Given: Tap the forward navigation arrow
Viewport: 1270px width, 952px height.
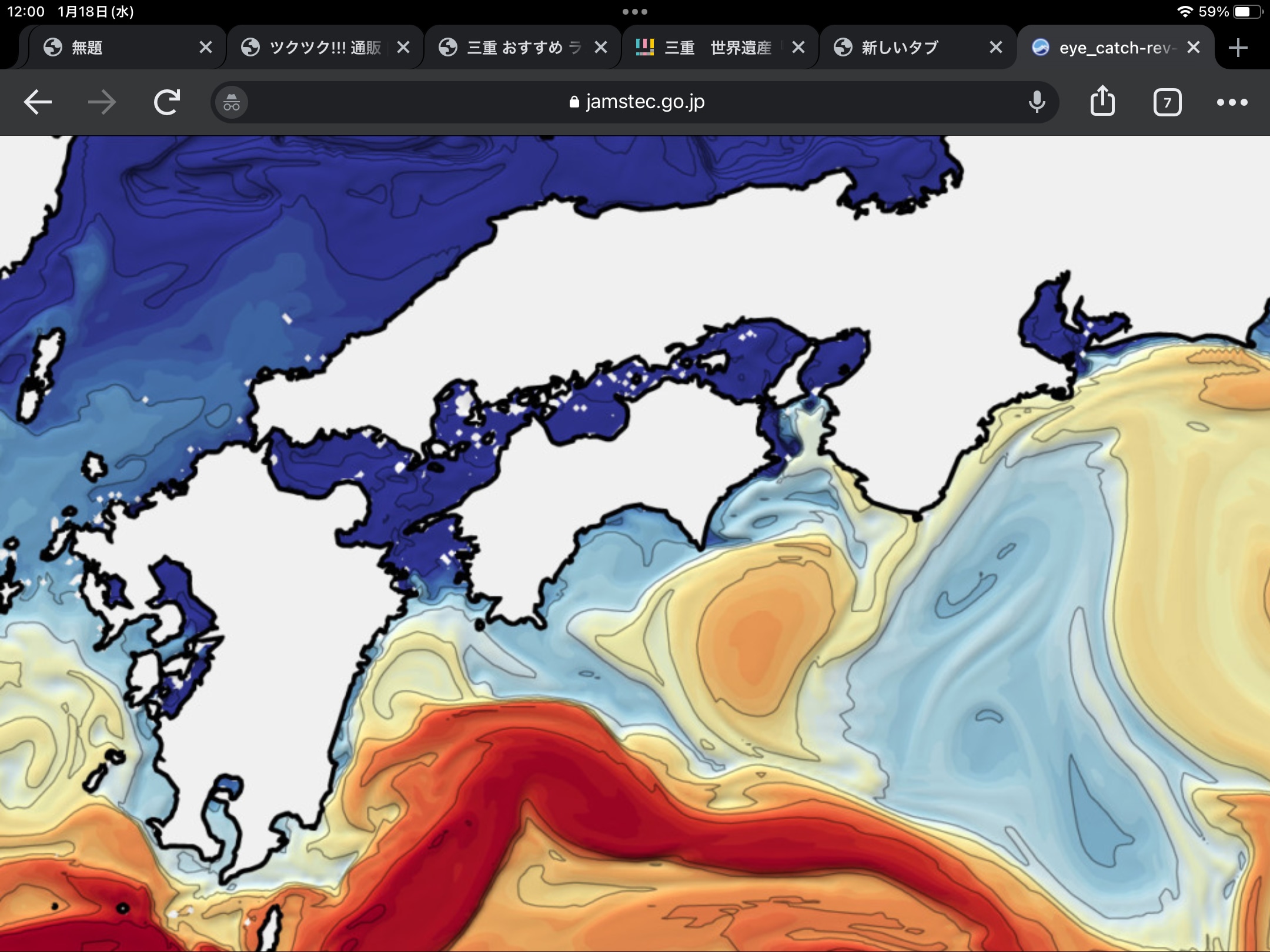Looking at the screenshot, I should pos(102,102).
